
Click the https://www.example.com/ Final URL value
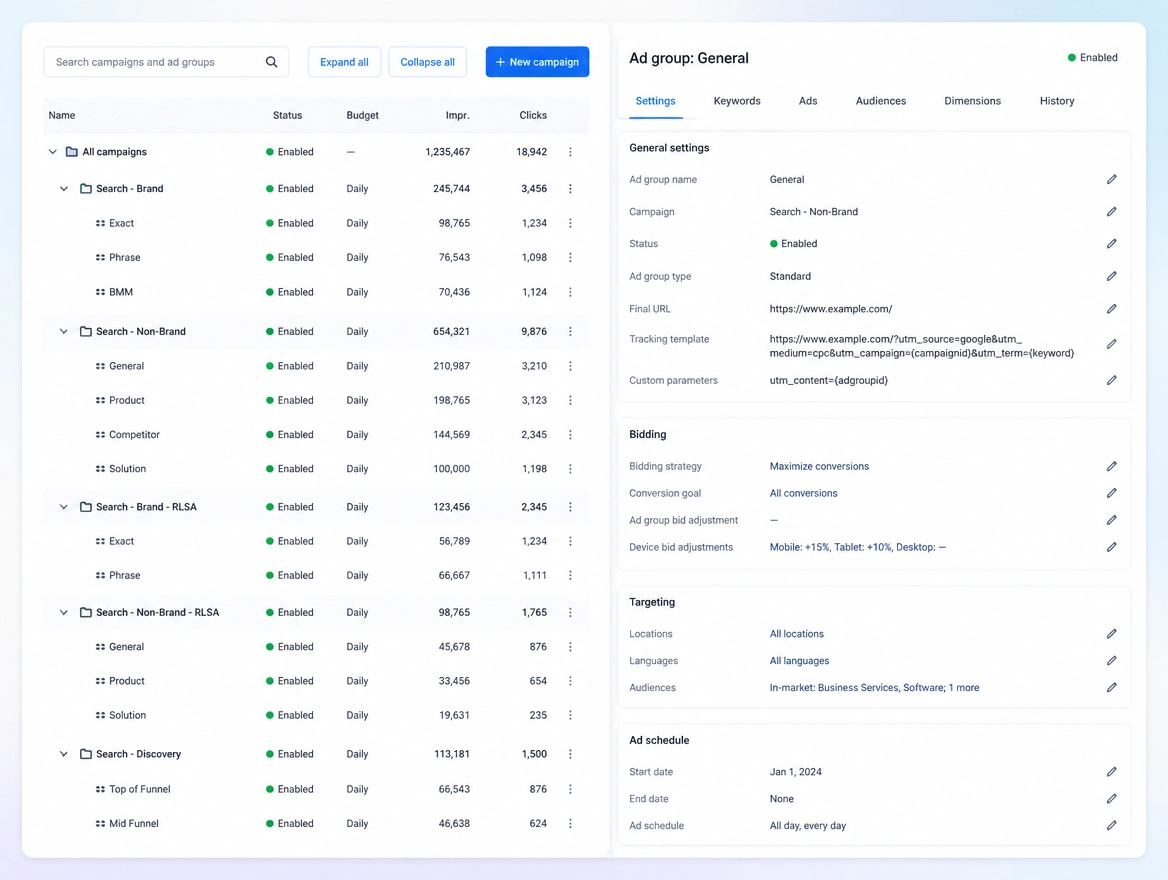[831, 308]
